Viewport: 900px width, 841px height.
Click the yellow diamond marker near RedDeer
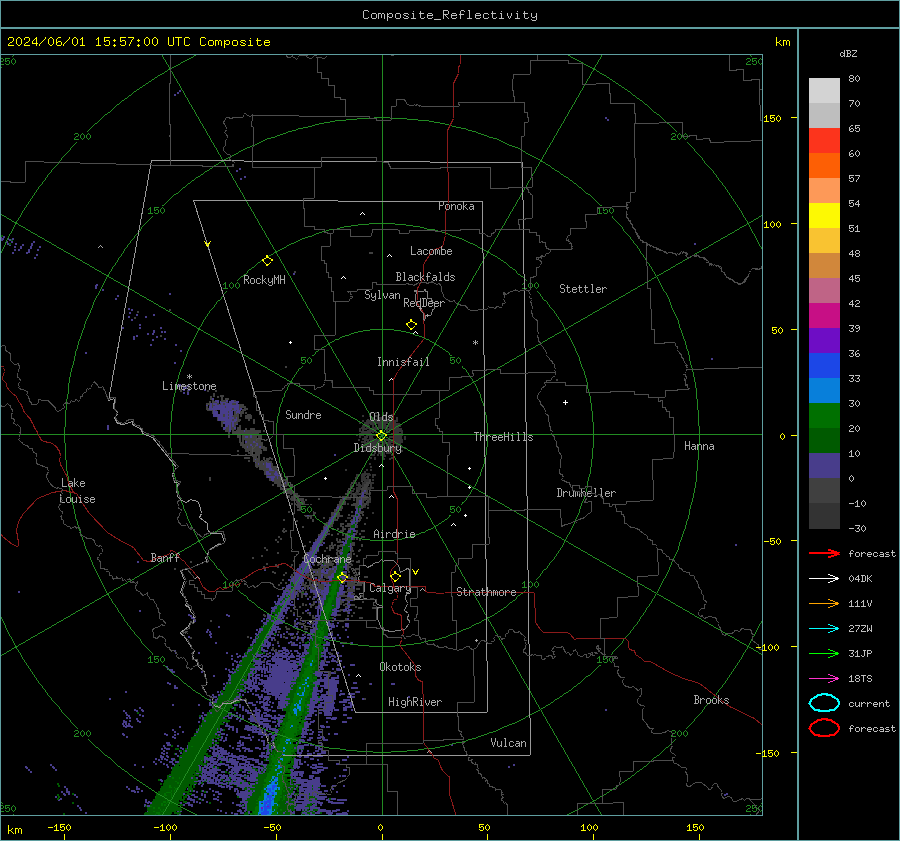tap(412, 325)
